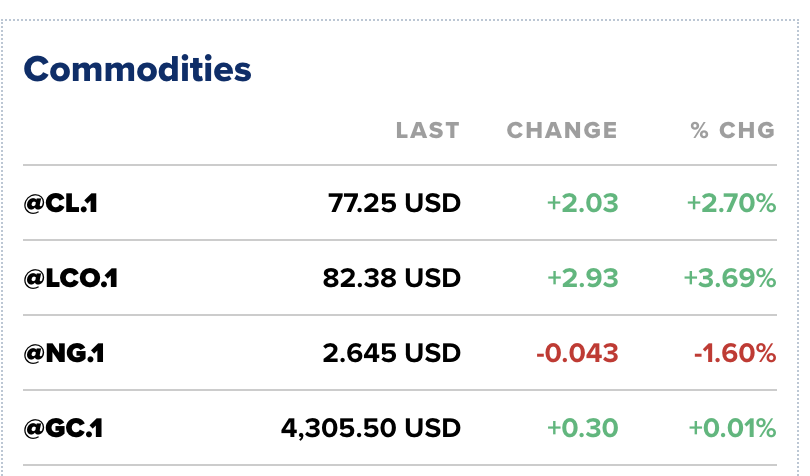Click the -1.60% percent change
The image size is (810, 476).
735,354
